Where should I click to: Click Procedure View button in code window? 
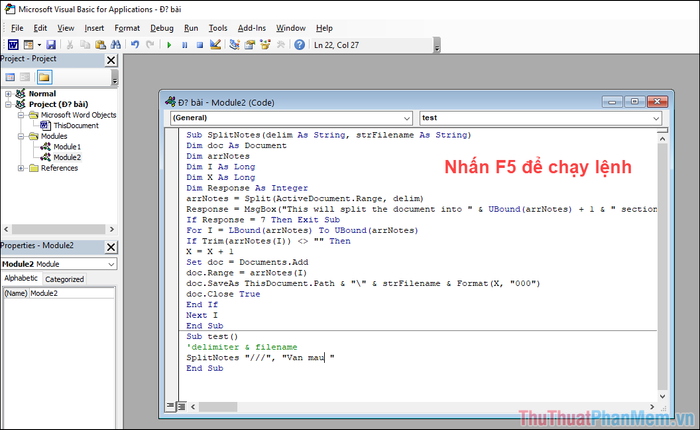pyautogui.click(x=170, y=406)
